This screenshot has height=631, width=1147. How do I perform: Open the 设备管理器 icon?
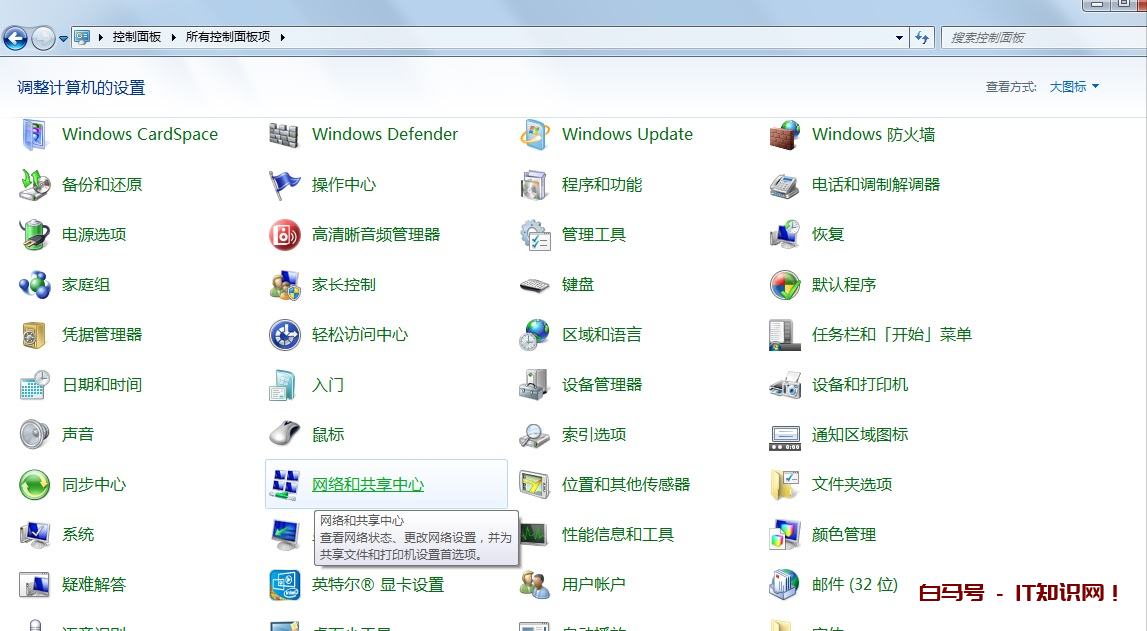(535, 385)
